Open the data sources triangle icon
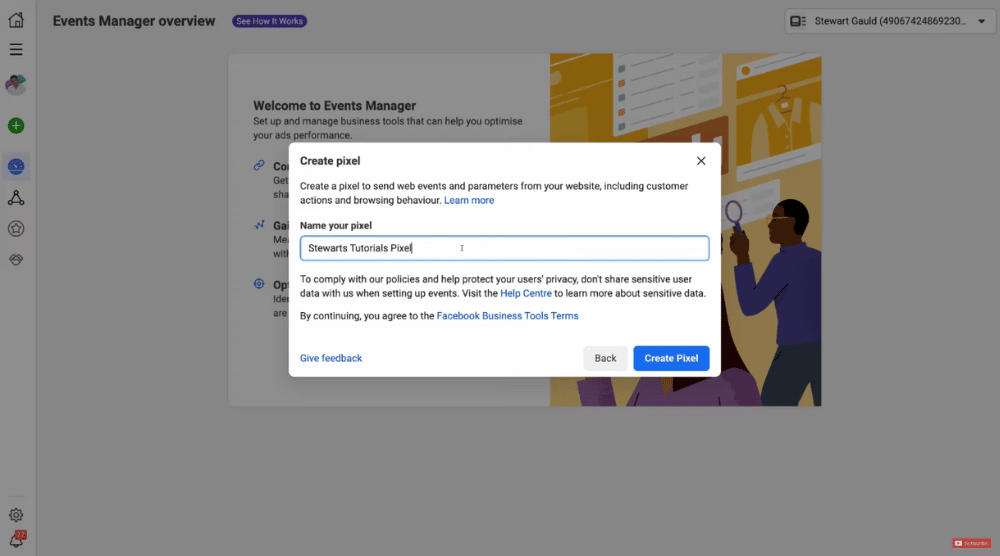 pos(16,198)
